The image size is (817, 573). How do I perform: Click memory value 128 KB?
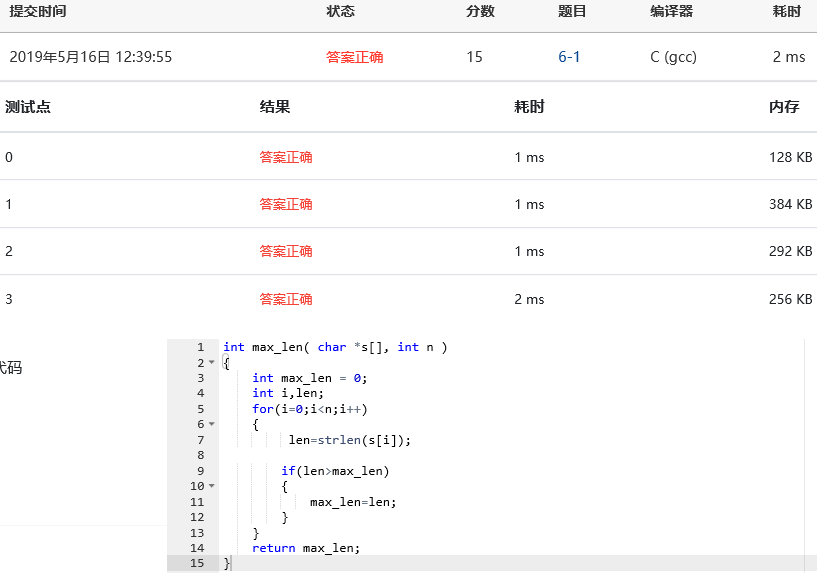790,157
